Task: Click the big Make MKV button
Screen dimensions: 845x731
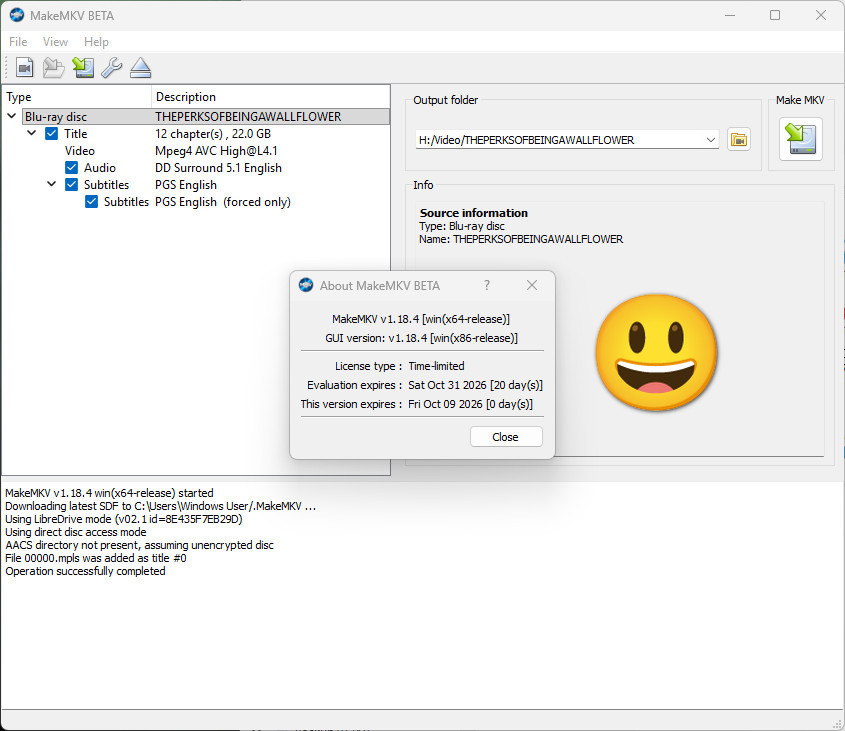Action: click(800, 139)
